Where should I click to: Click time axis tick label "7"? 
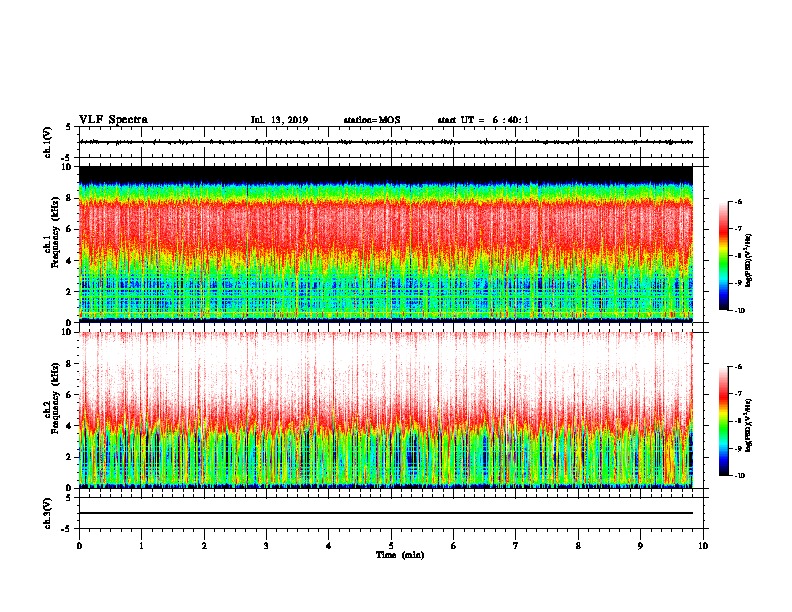(516, 546)
